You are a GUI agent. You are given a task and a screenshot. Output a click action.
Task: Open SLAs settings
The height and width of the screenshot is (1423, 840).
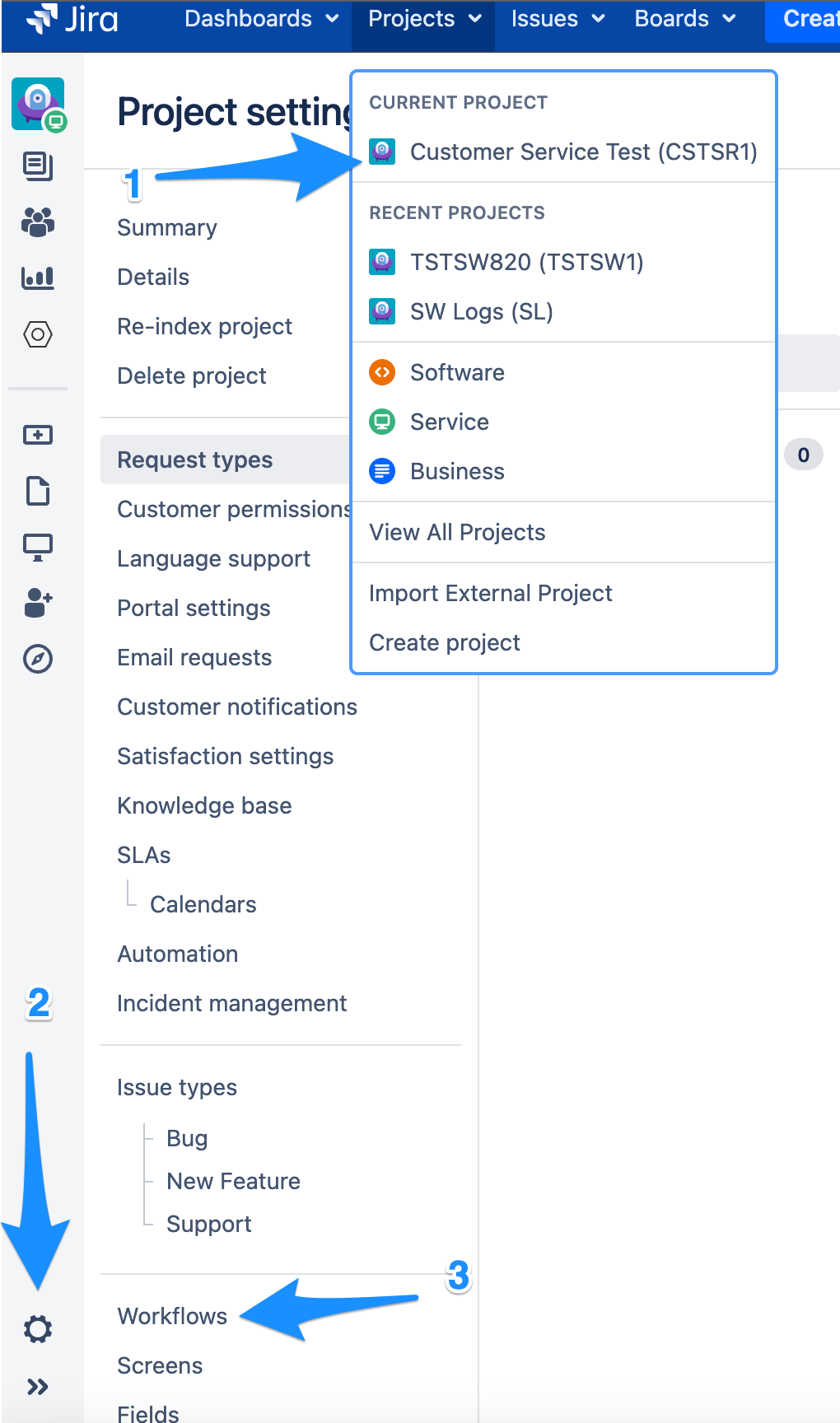point(143,855)
